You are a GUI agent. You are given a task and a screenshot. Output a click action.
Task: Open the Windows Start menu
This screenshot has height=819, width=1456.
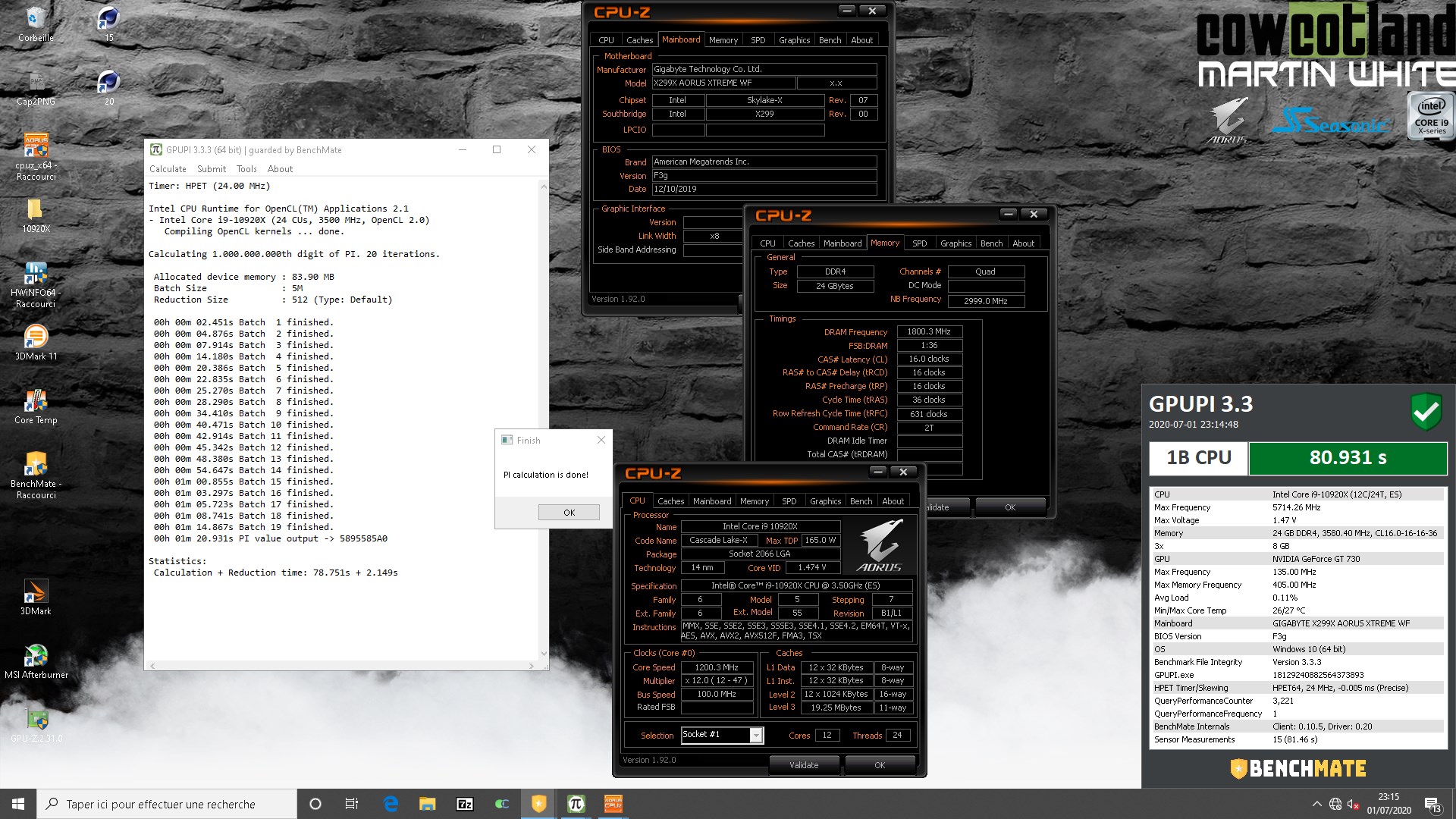click(18, 804)
